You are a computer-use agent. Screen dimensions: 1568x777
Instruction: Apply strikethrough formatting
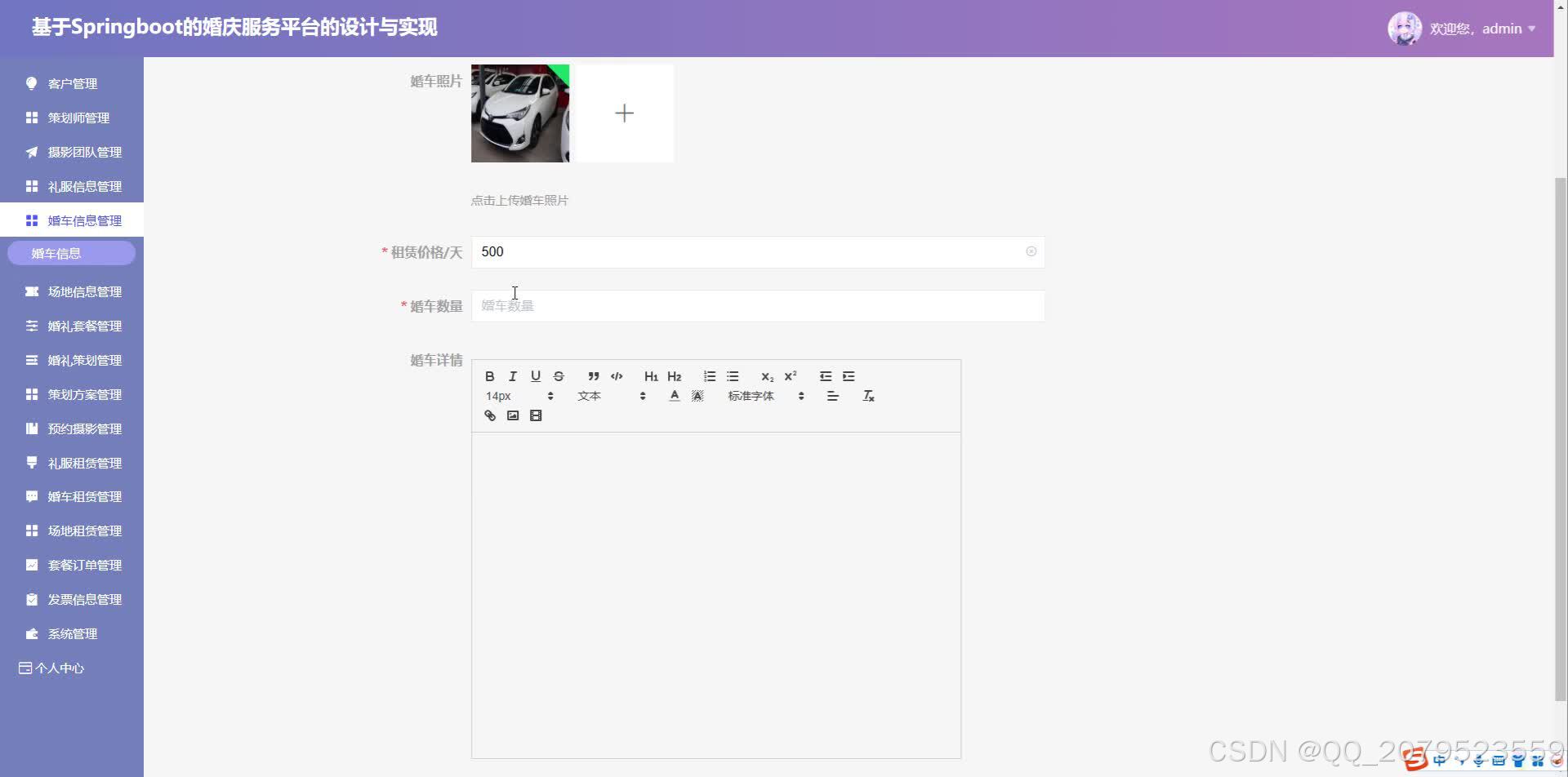(x=559, y=376)
